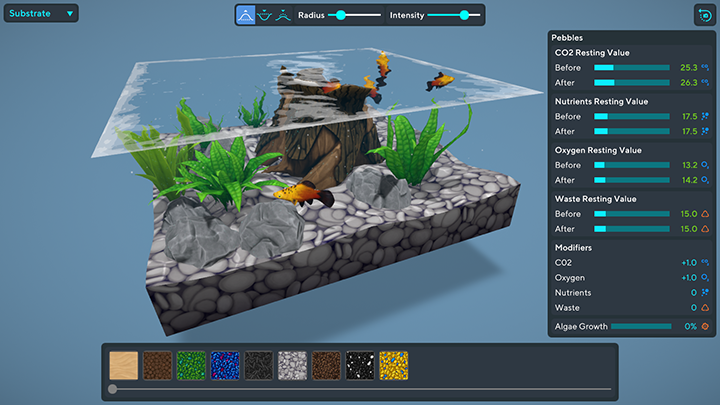Click the CO2 icon beside After 26.3

click(705, 83)
